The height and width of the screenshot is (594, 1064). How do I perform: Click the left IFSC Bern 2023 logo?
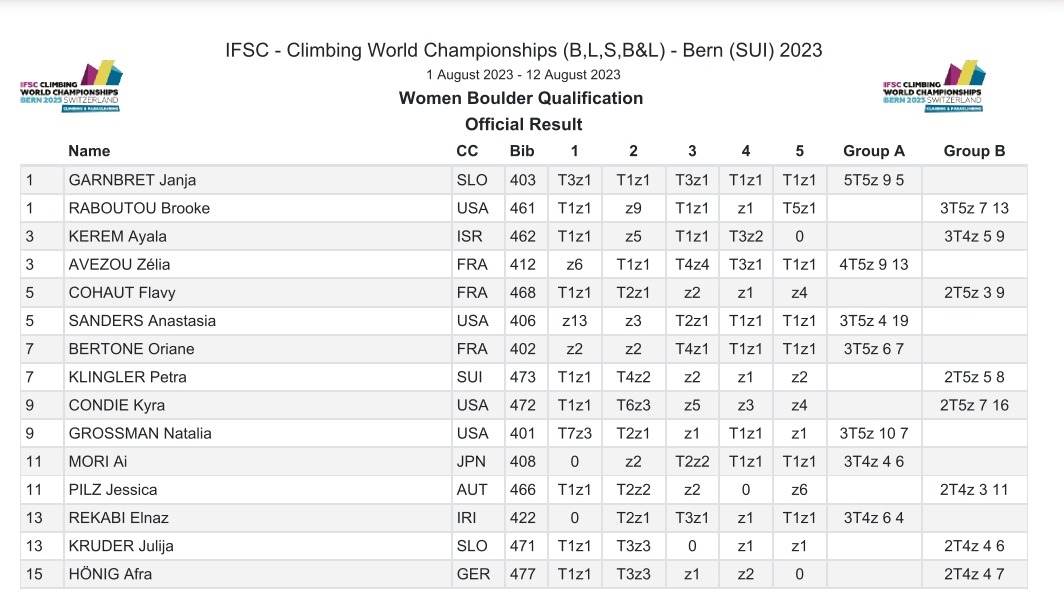(x=71, y=86)
